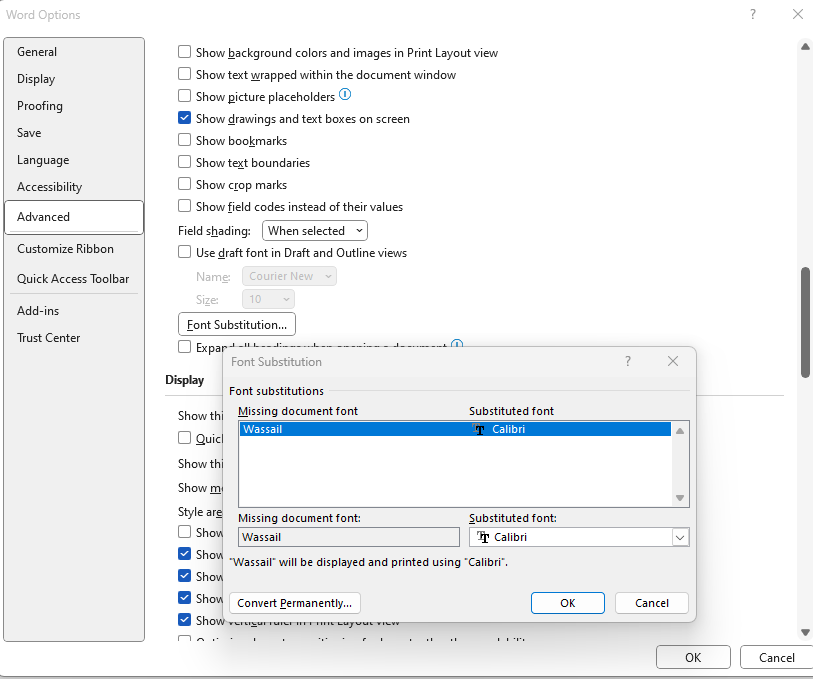Click the Missing document font input field
Image resolution: width=813 pixels, height=679 pixels.
[348, 537]
